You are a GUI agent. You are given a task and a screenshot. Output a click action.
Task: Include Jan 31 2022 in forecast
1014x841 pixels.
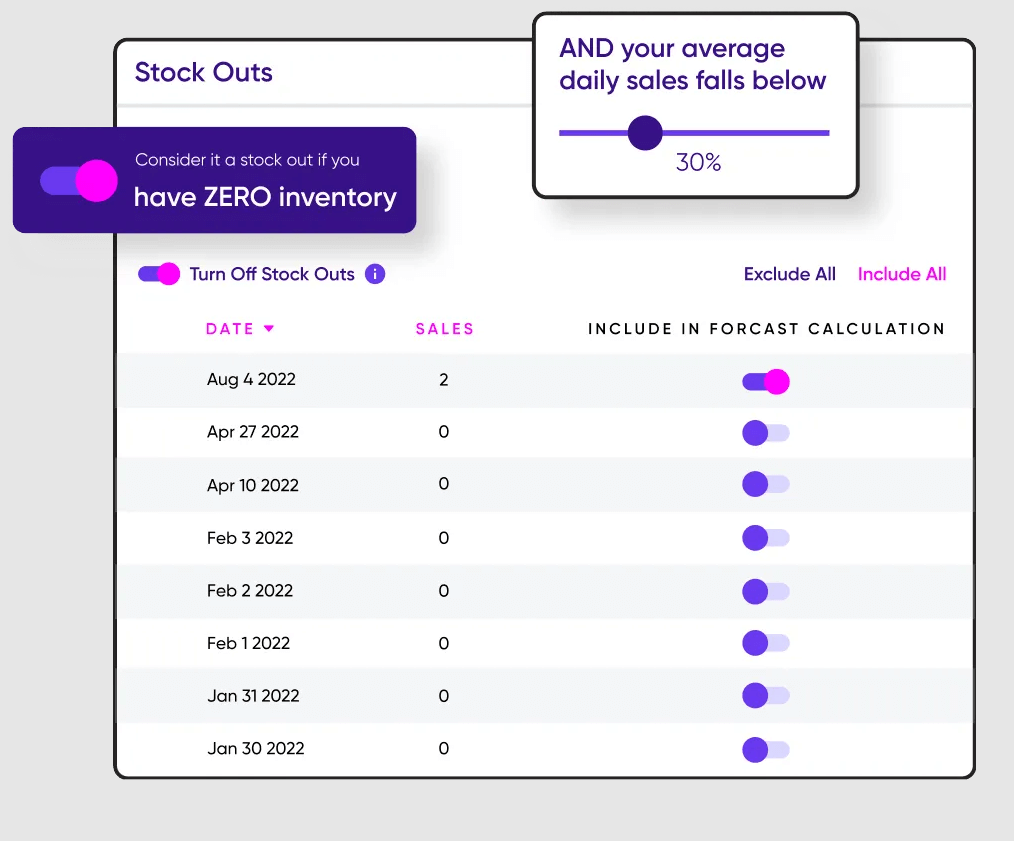point(766,696)
